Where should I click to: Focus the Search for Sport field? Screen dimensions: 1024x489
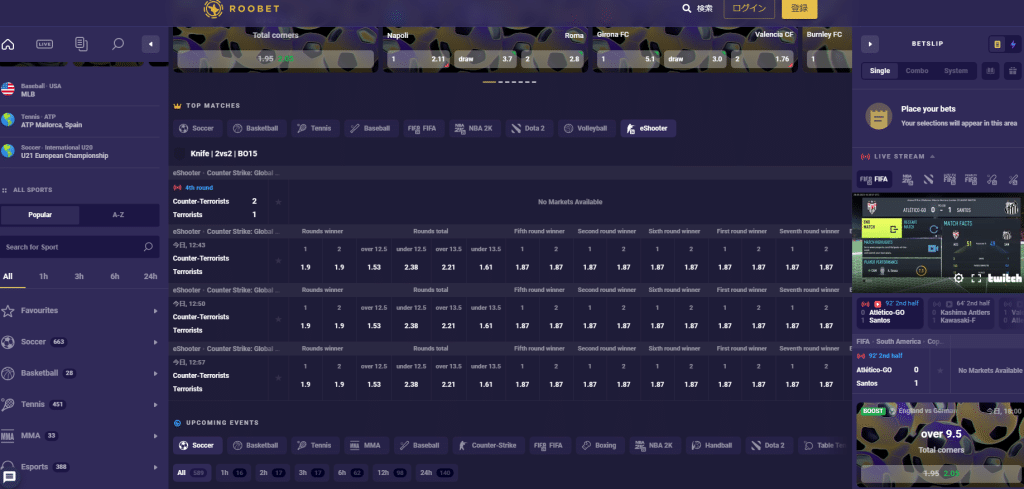pyautogui.click(x=80, y=247)
